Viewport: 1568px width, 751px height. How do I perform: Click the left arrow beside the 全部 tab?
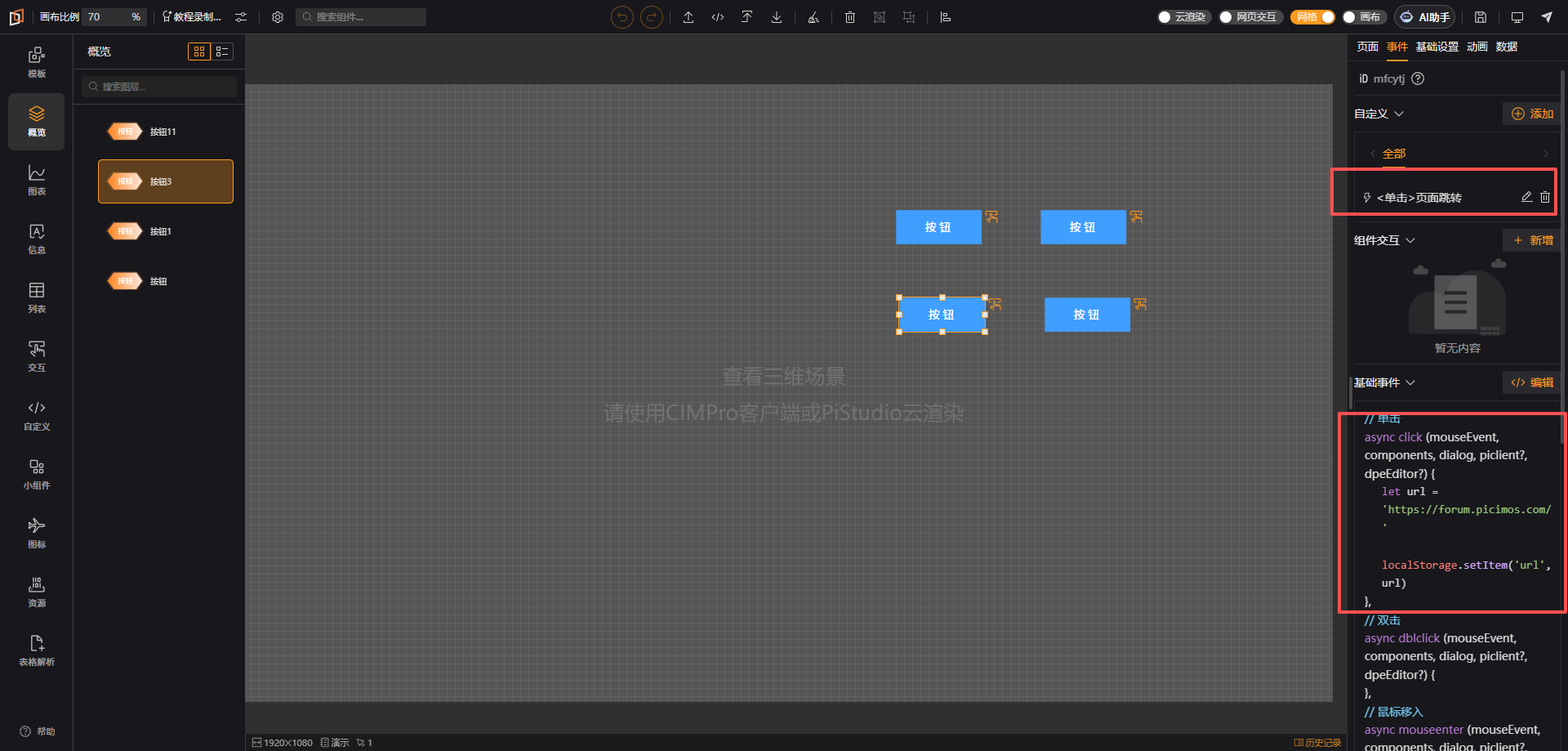(x=1373, y=154)
